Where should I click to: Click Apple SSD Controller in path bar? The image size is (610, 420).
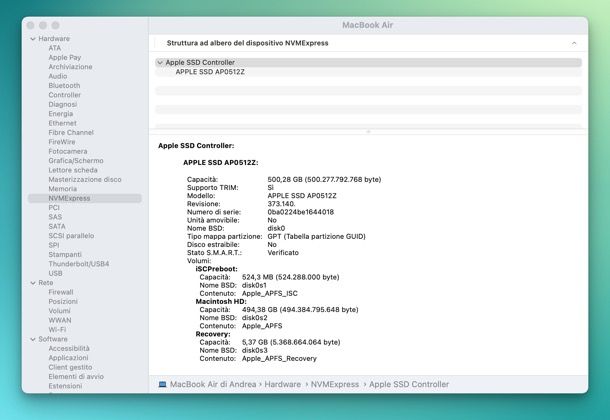pos(409,384)
